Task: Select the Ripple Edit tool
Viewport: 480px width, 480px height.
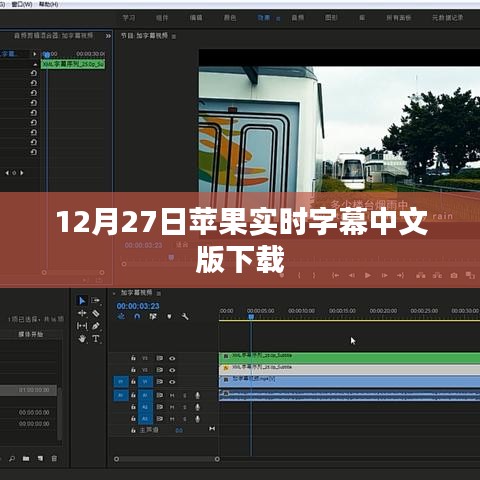Action: (82, 313)
